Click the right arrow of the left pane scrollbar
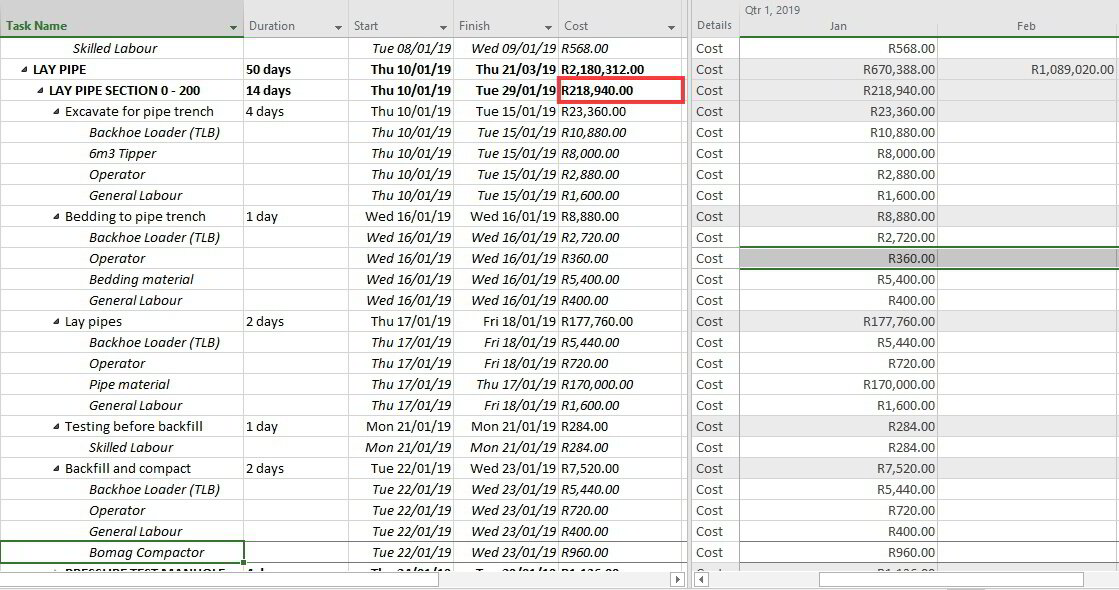 click(677, 578)
